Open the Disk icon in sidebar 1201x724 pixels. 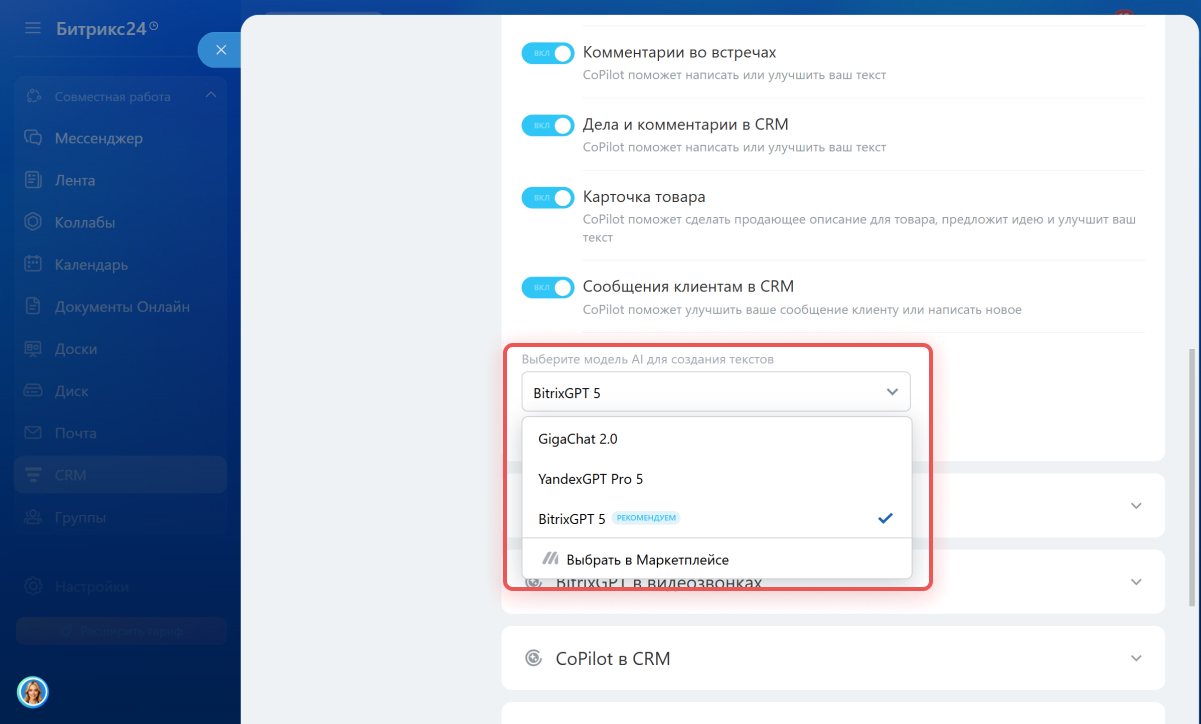[33, 391]
